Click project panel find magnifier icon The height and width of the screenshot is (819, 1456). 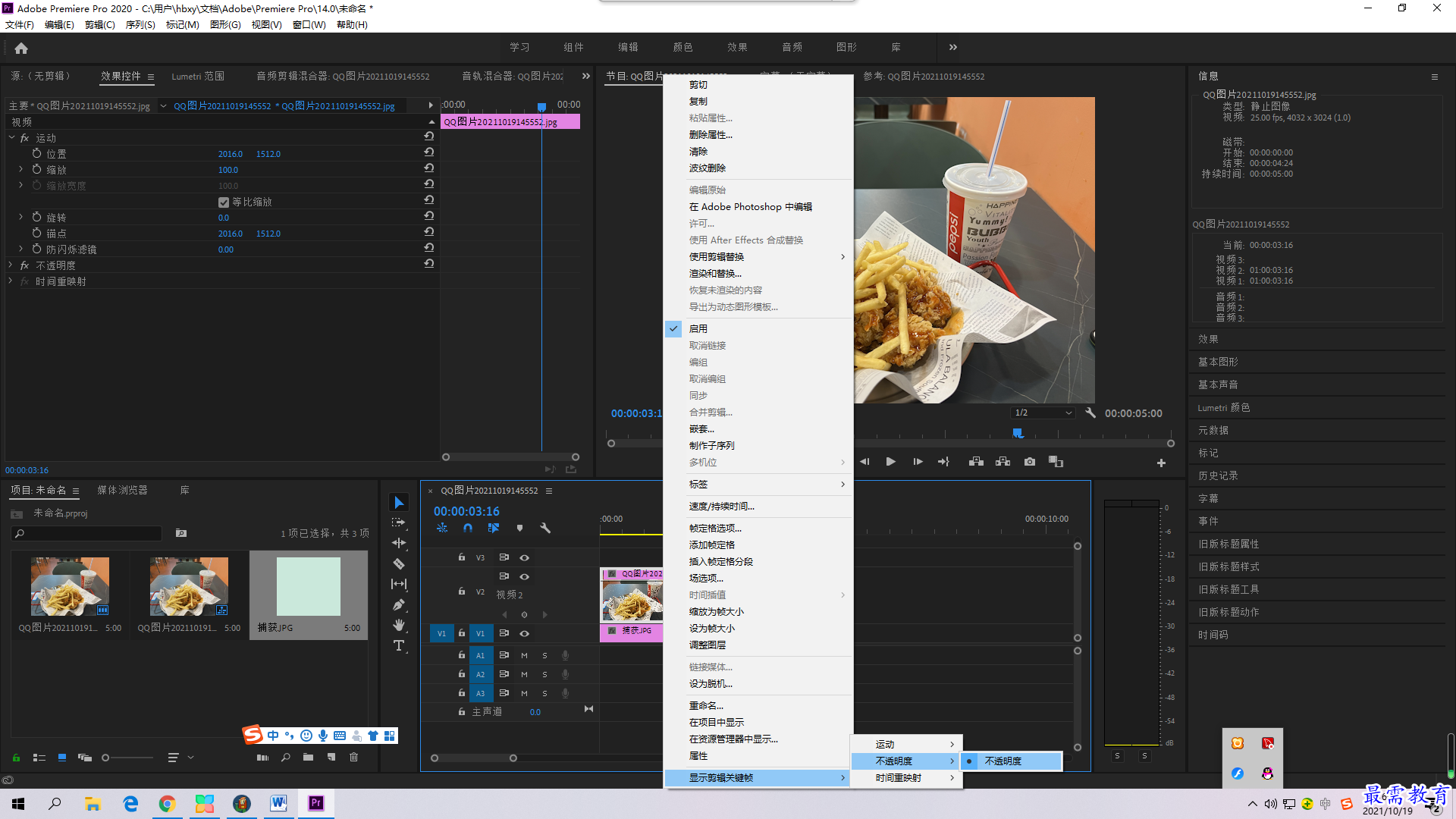click(x=285, y=757)
